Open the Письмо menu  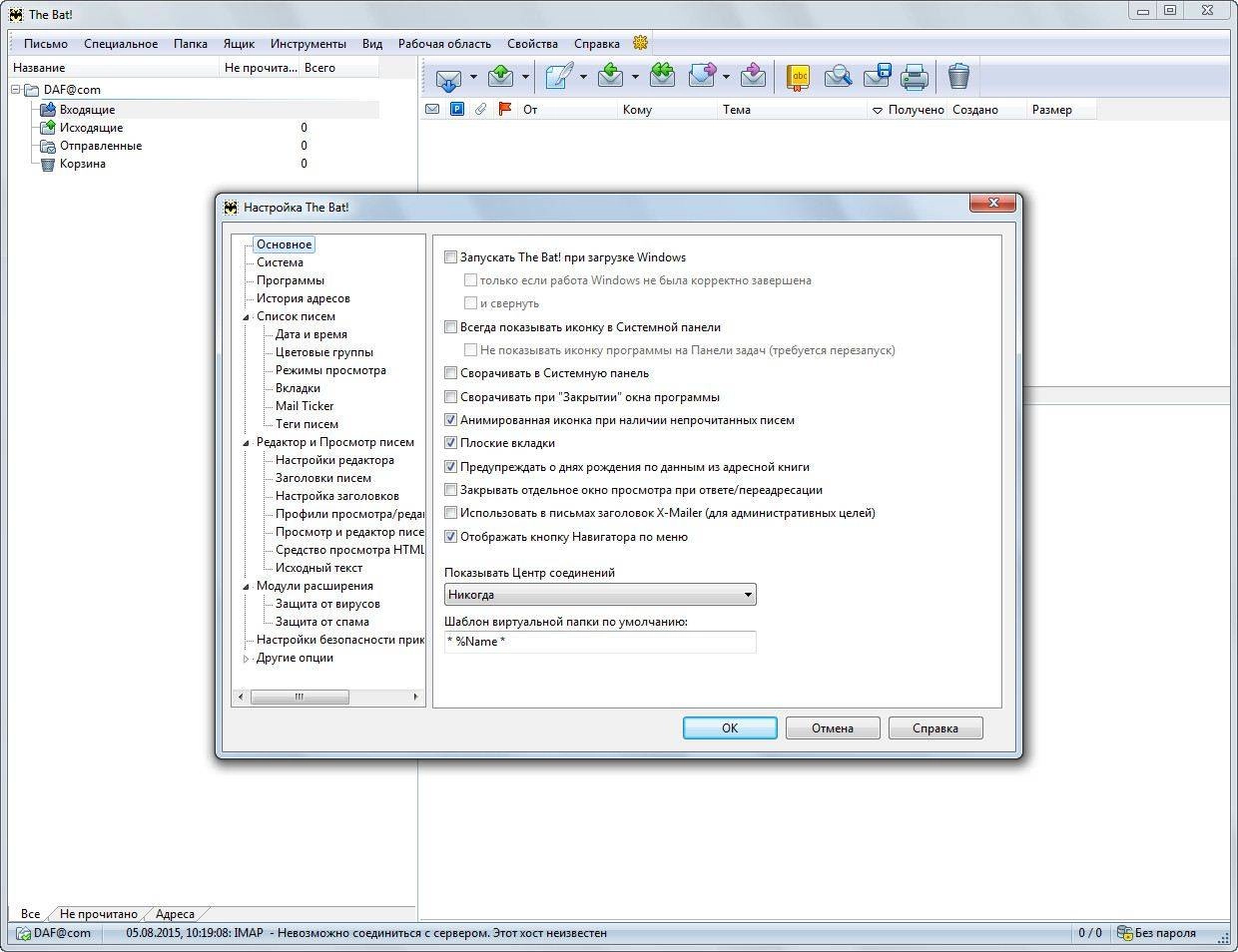[x=46, y=44]
